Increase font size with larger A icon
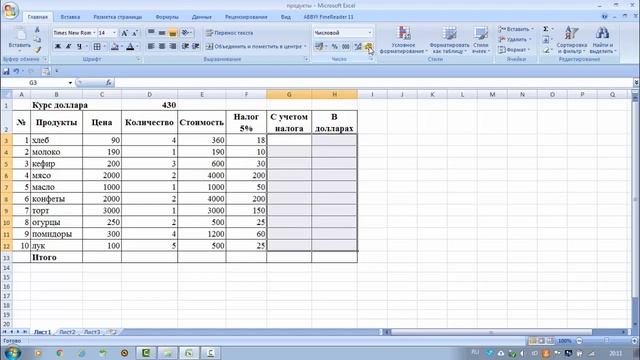 (x=124, y=33)
